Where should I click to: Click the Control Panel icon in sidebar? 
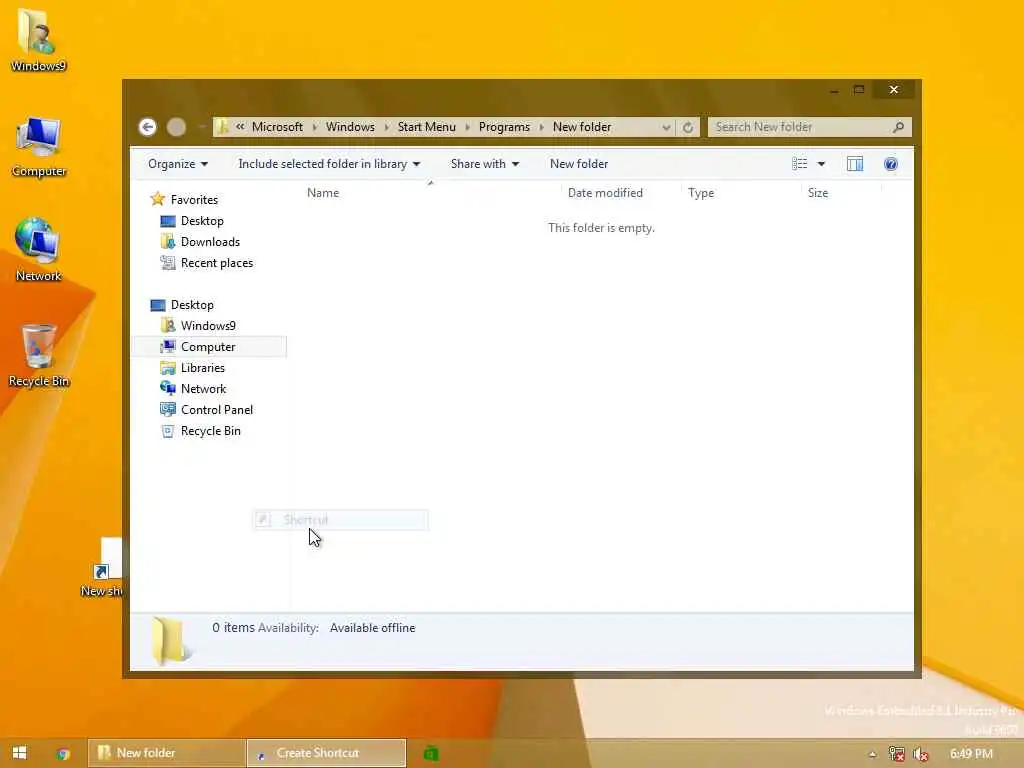click(168, 409)
